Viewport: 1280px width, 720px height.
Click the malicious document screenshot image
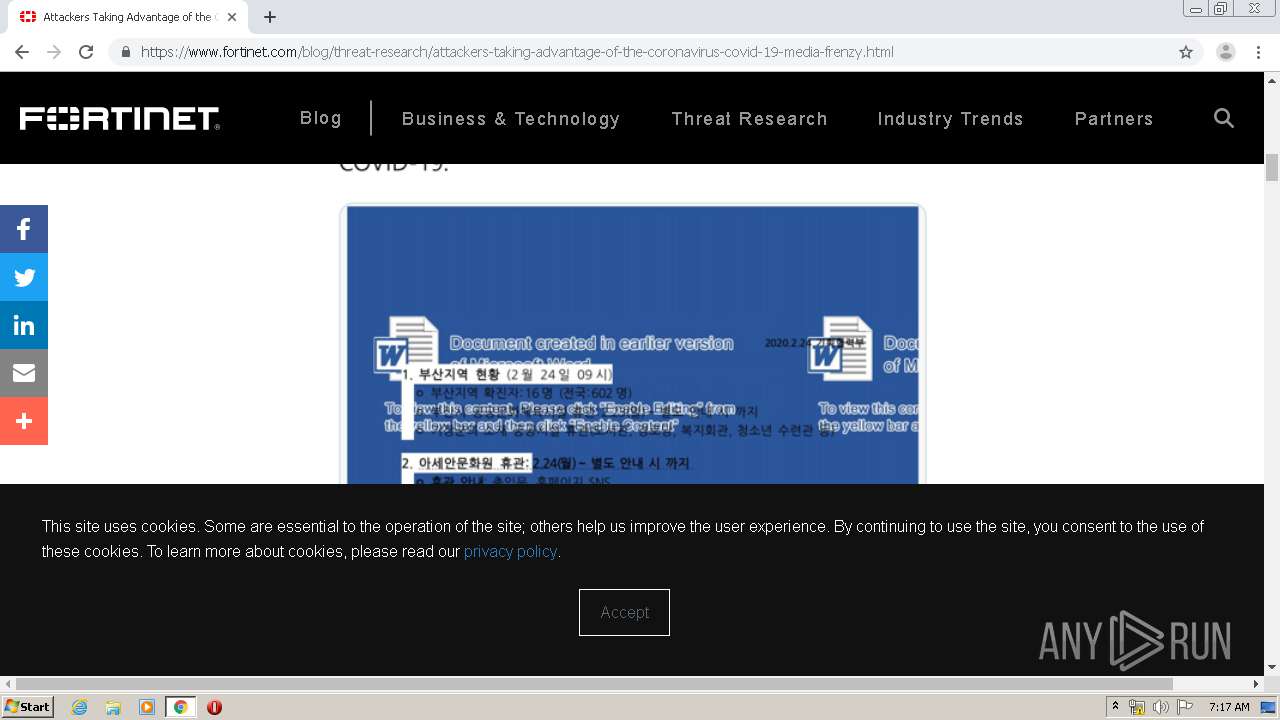(x=633, y=345)
